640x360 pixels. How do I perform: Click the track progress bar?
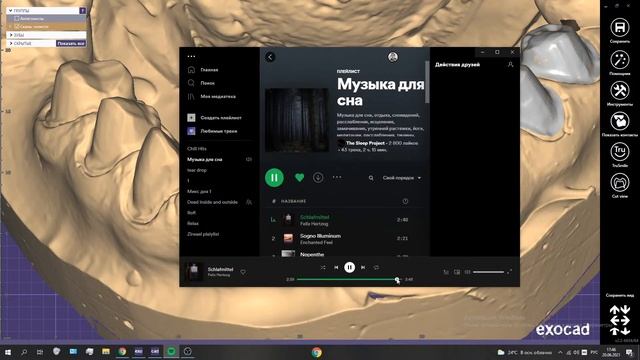[x=349, y=279]
